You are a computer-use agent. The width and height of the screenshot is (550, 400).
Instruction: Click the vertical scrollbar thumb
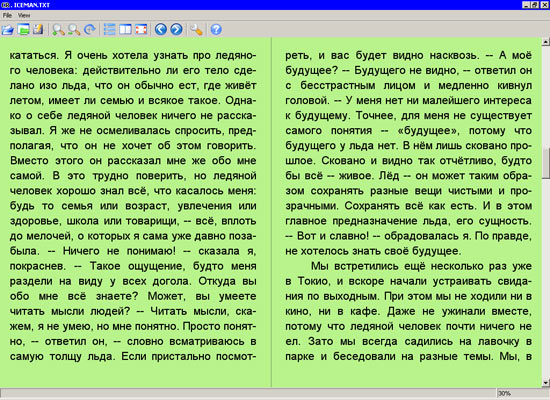545,164
